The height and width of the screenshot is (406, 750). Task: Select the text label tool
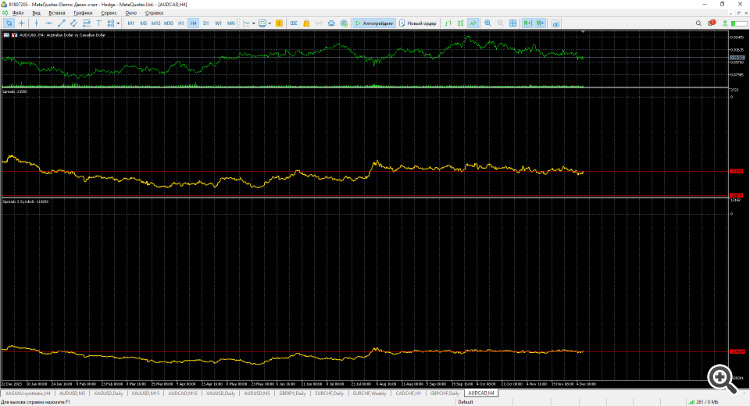pos(99,23)
